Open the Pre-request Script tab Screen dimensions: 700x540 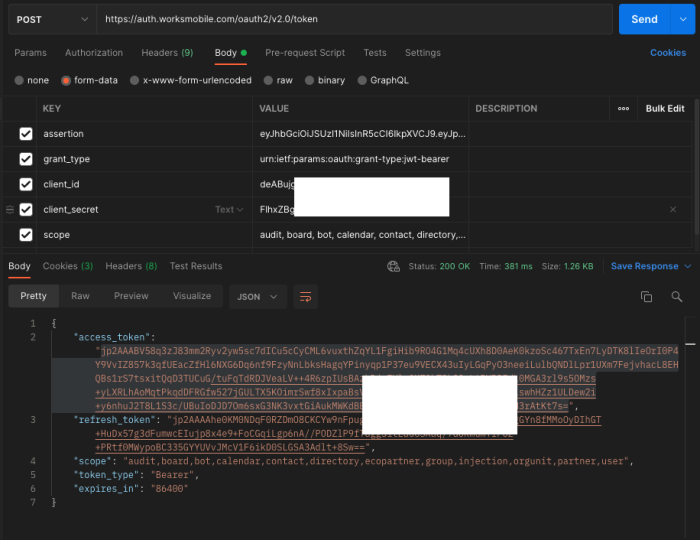(305, 53)
